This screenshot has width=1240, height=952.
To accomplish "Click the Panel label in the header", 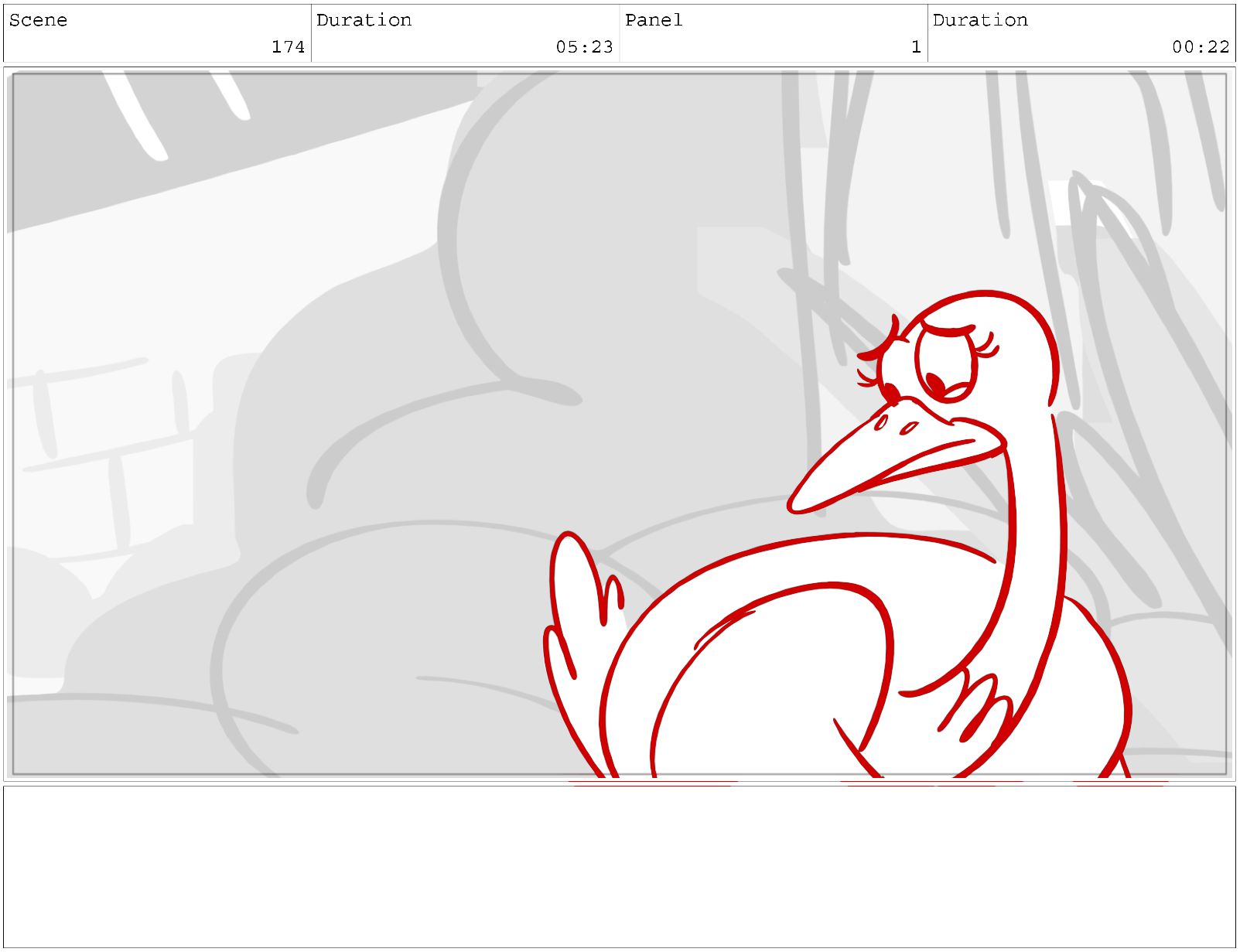I will (x=654, y=20).
